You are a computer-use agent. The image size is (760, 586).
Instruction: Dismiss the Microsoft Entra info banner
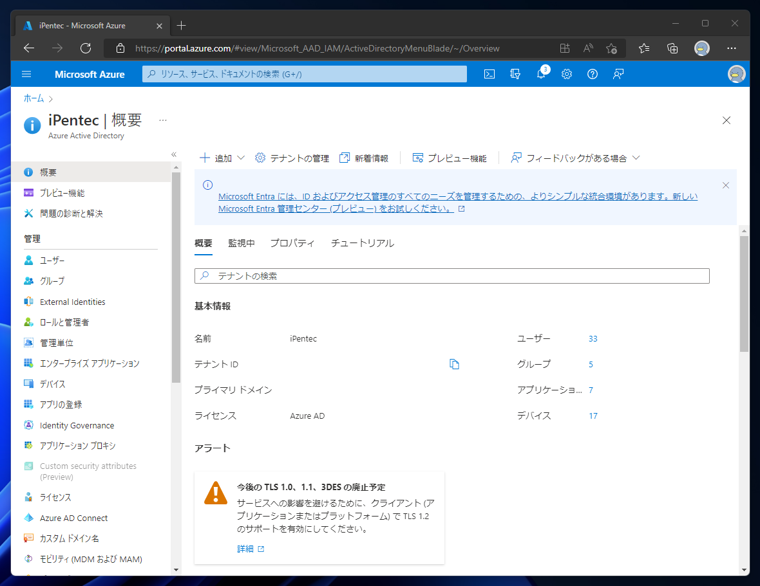pos(726,185)
